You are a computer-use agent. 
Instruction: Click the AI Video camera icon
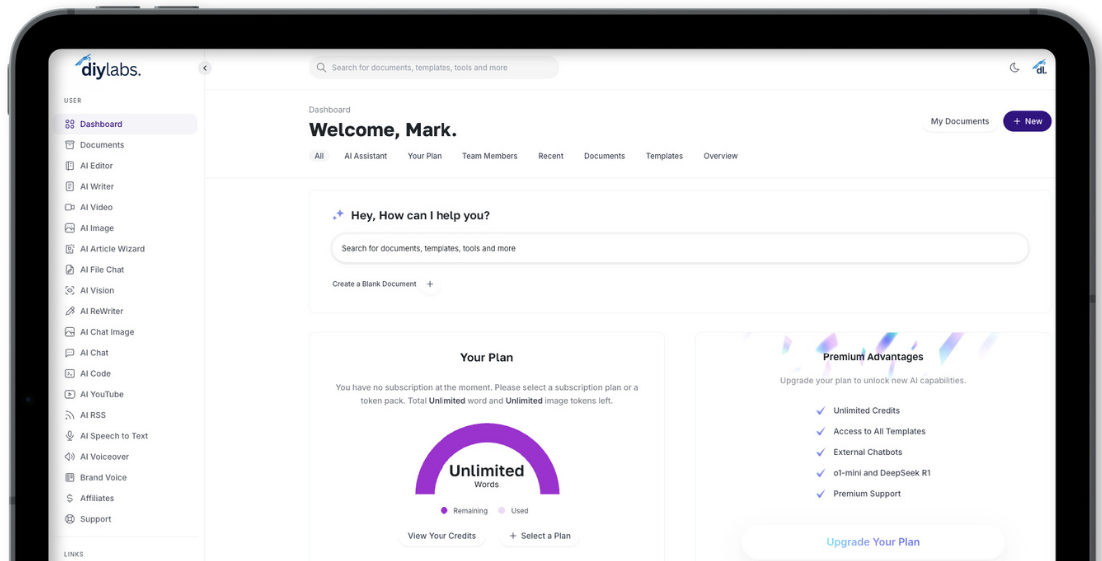click(x=70, y=207)
